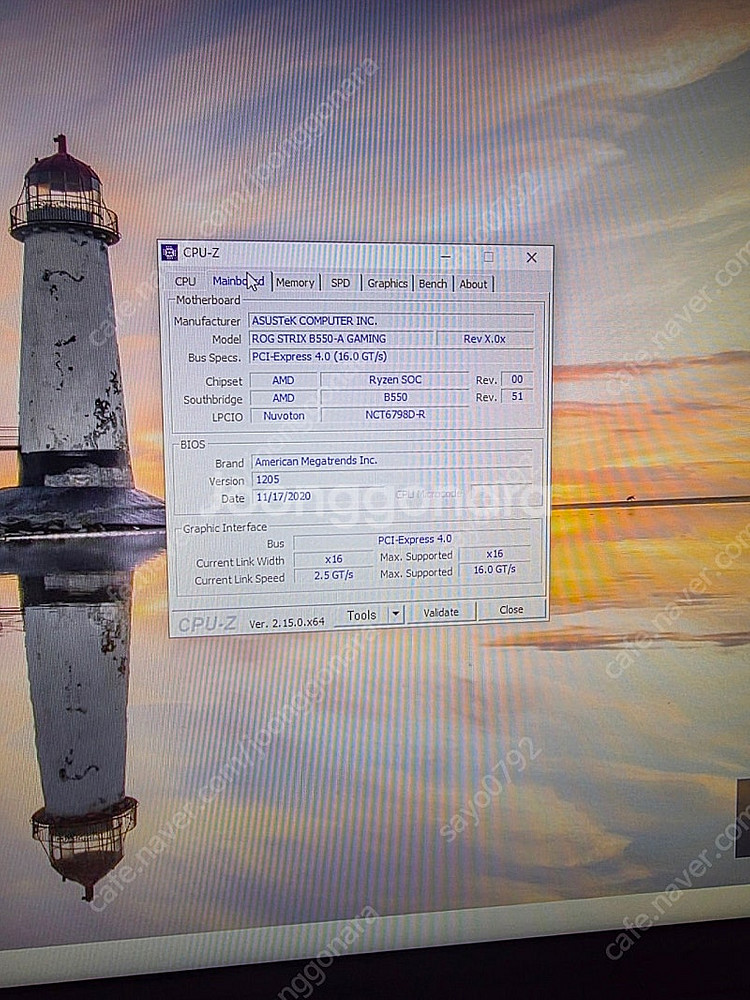Click the Tools button

[x=361, y=615]
